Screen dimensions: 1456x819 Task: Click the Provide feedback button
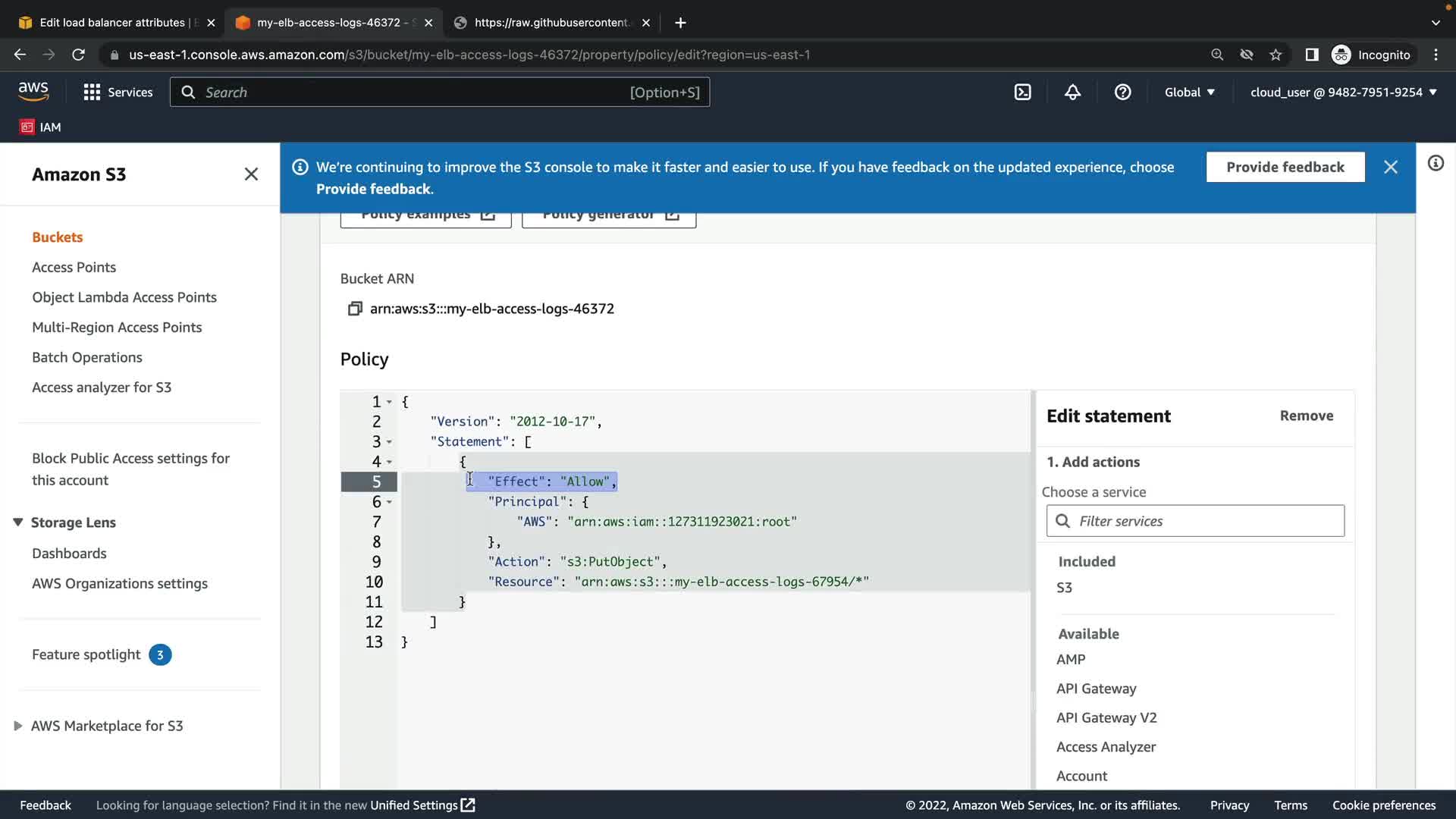tap(1285, 167)
